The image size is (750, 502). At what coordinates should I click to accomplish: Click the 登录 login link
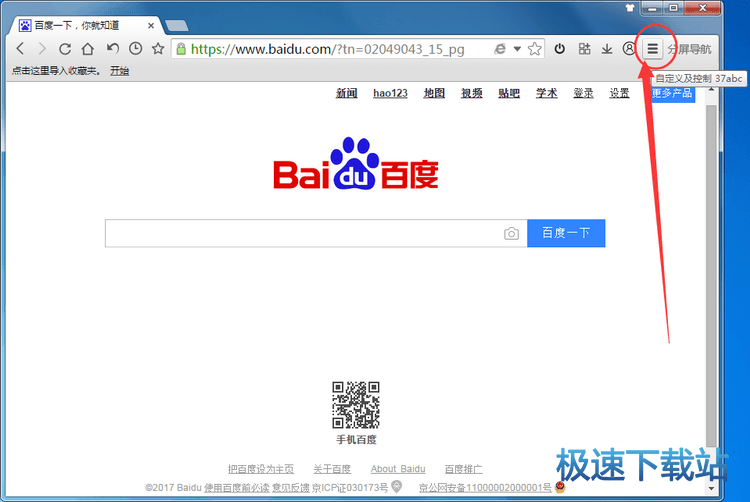tap(583, 93)
